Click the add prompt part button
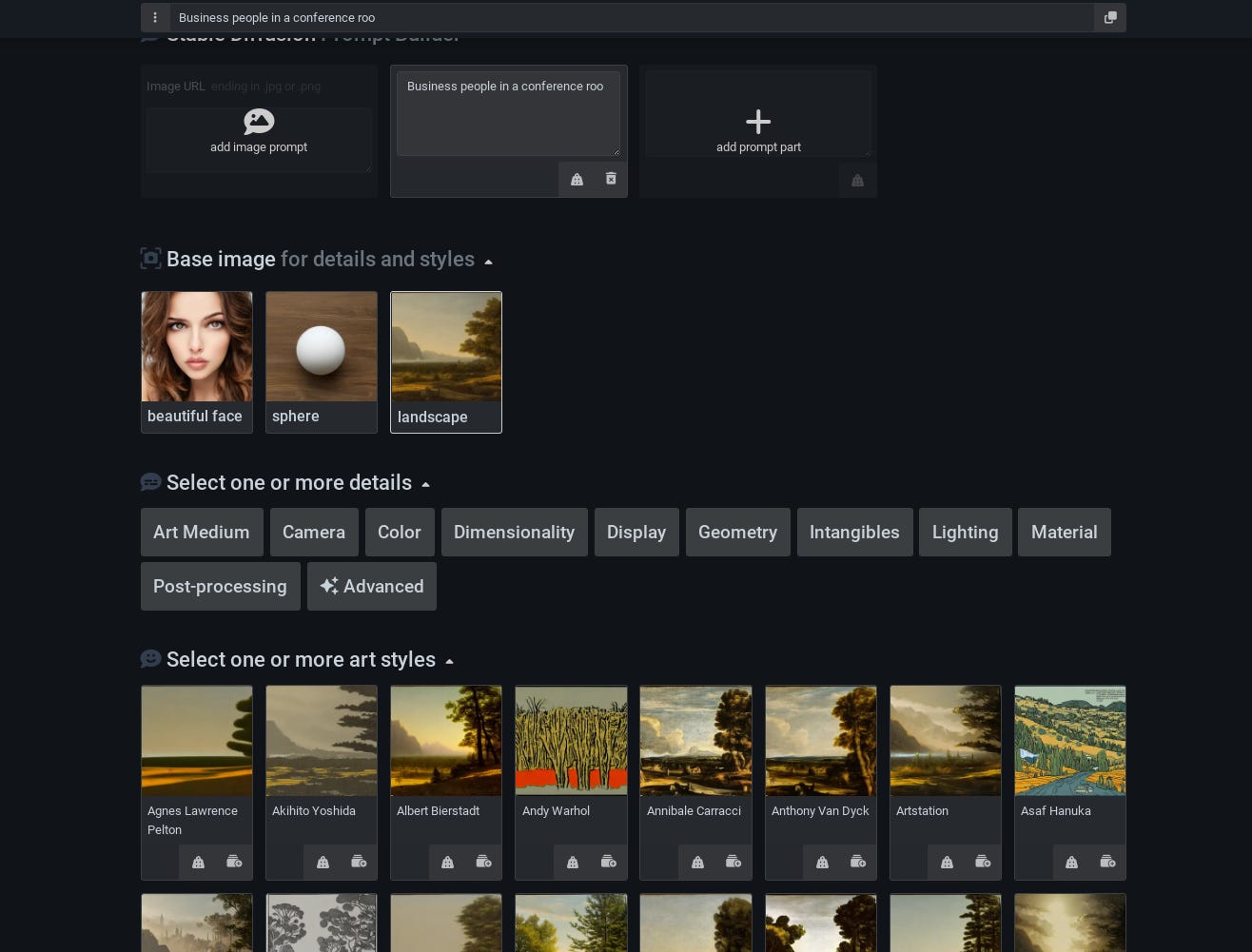Viewport: 1252px width, 952px height. pyautogui.click(x=758, y=131)
